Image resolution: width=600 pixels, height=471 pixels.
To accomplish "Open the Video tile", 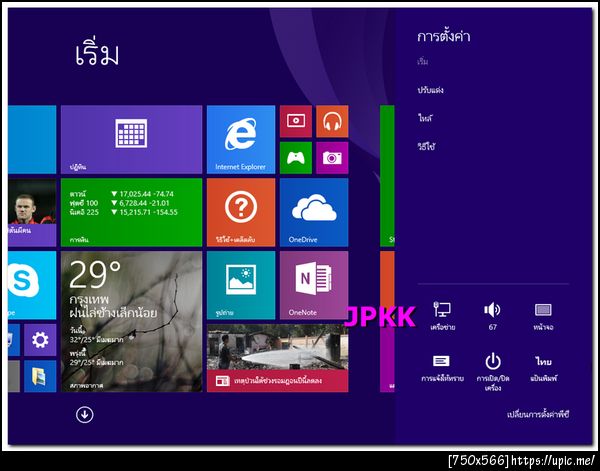I will 296,121.
